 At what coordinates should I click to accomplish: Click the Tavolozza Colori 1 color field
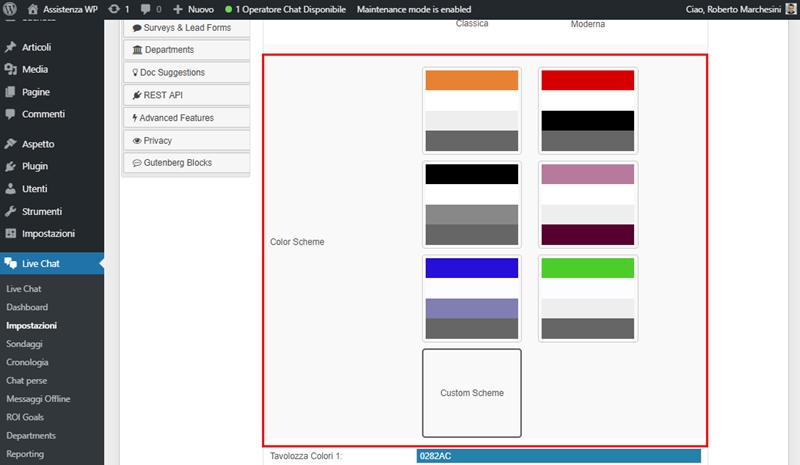click(559, 456)
